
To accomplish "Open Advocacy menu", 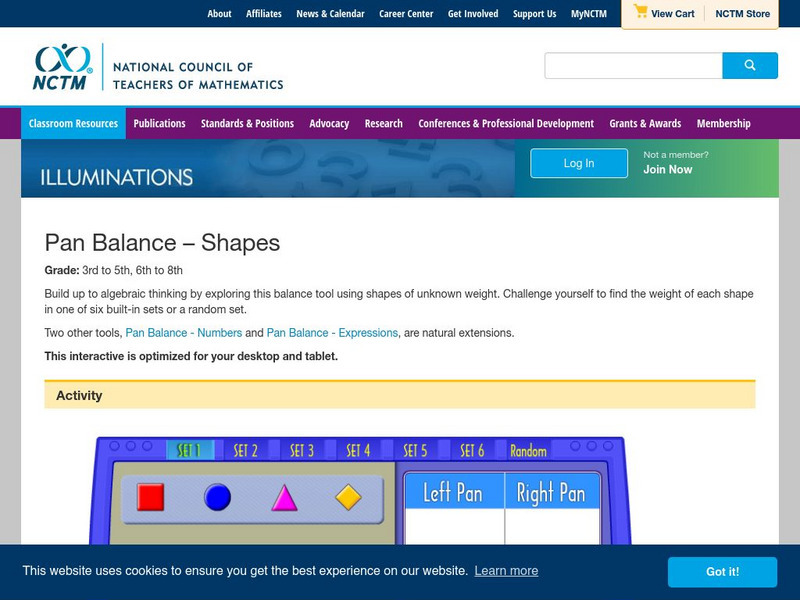I will tap(329, 123).
